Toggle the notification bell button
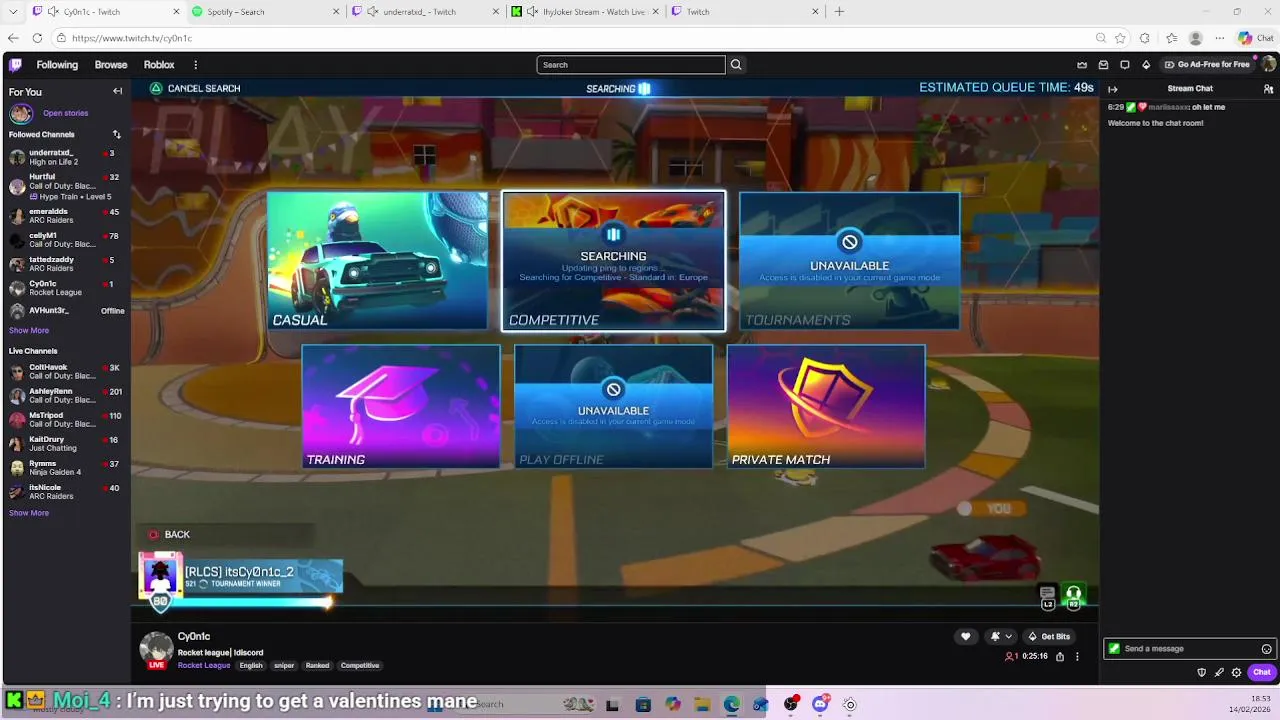 point(995,636)
